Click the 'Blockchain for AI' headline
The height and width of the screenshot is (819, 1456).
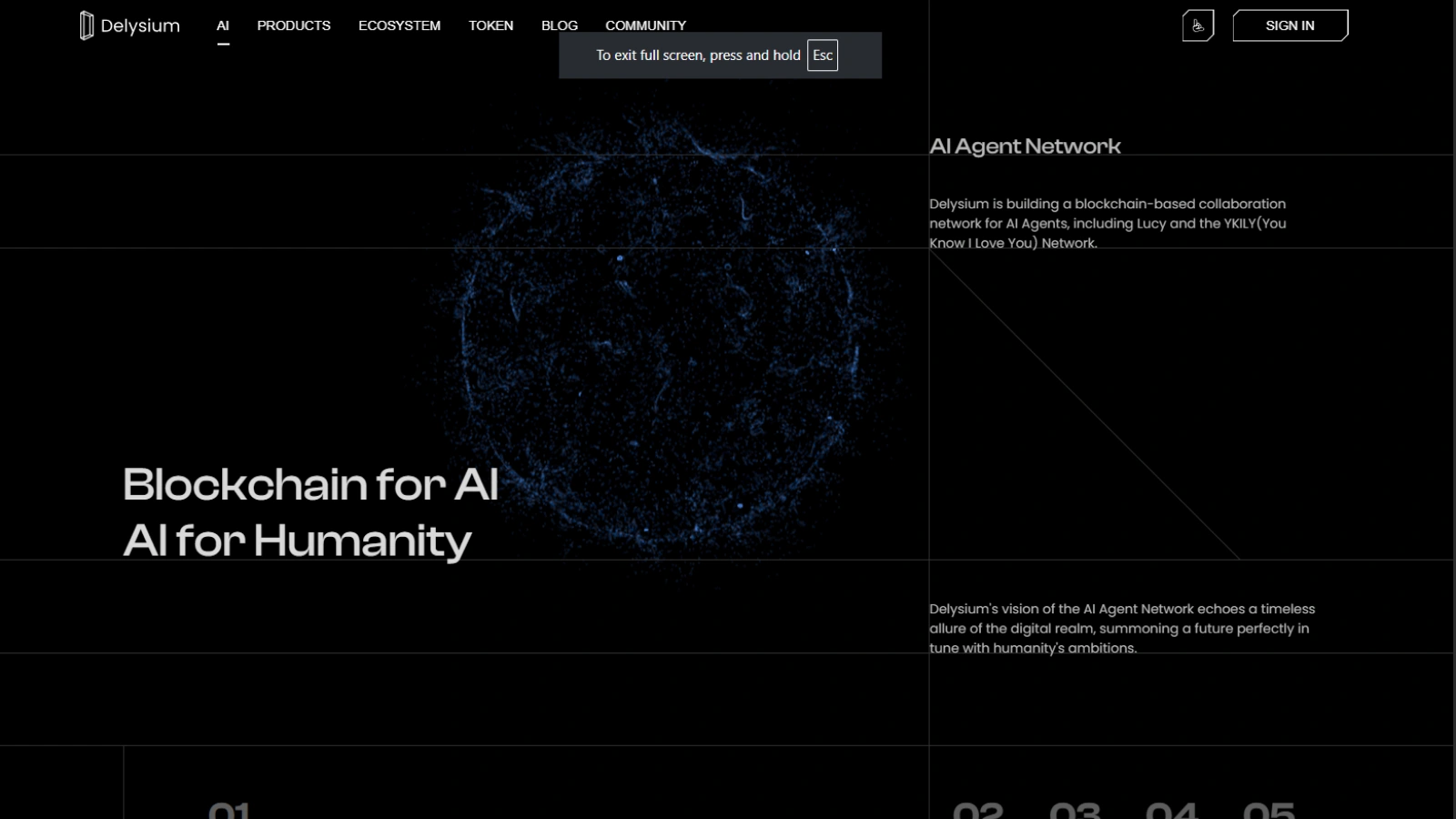(x=310, y=484)
